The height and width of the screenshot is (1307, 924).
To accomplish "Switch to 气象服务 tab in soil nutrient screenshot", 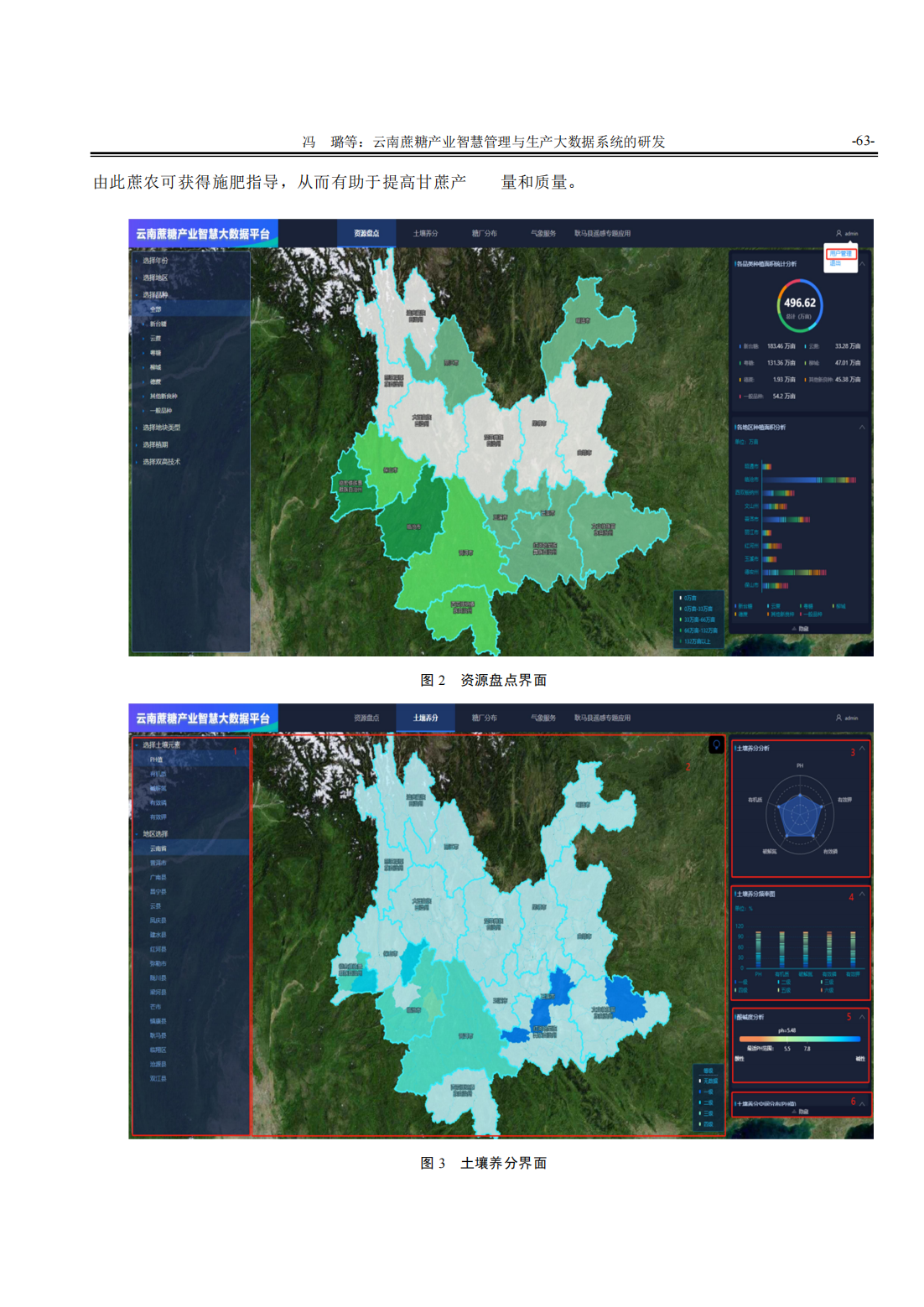I will 542,718.
